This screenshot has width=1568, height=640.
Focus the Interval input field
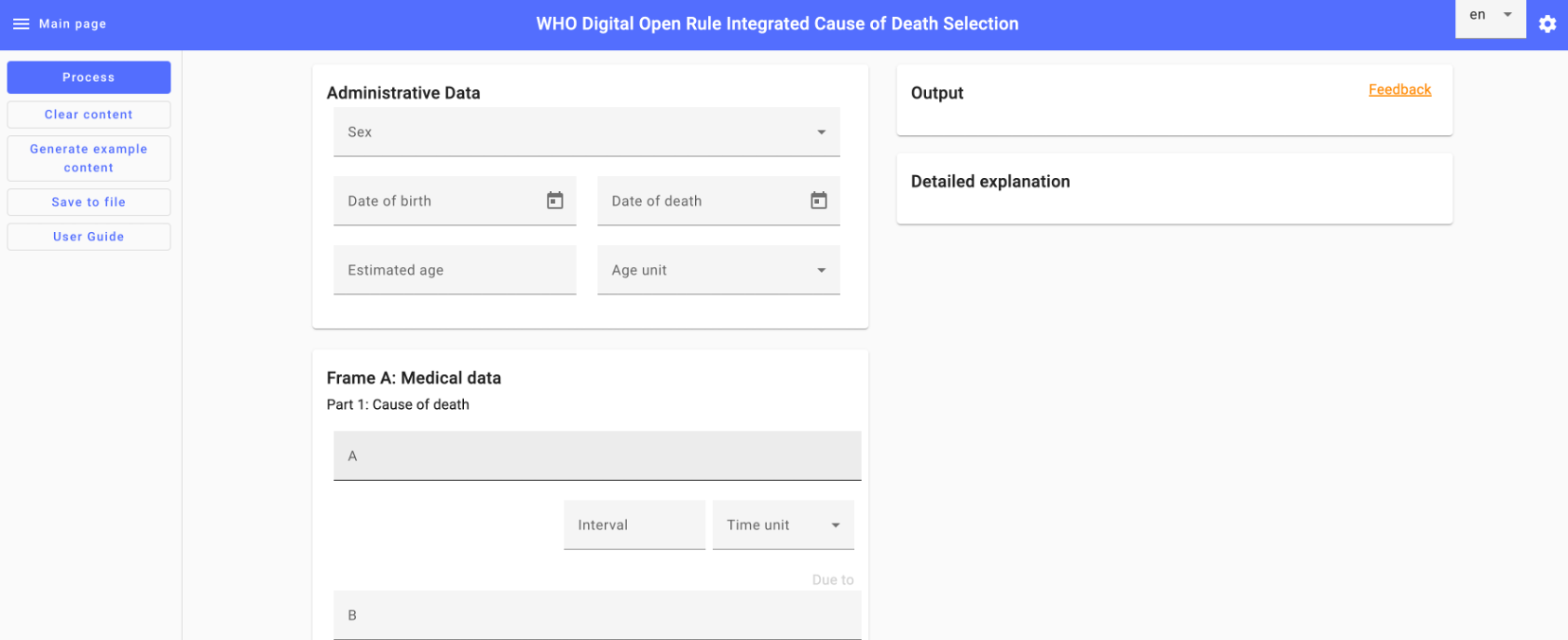pos(634,524)
